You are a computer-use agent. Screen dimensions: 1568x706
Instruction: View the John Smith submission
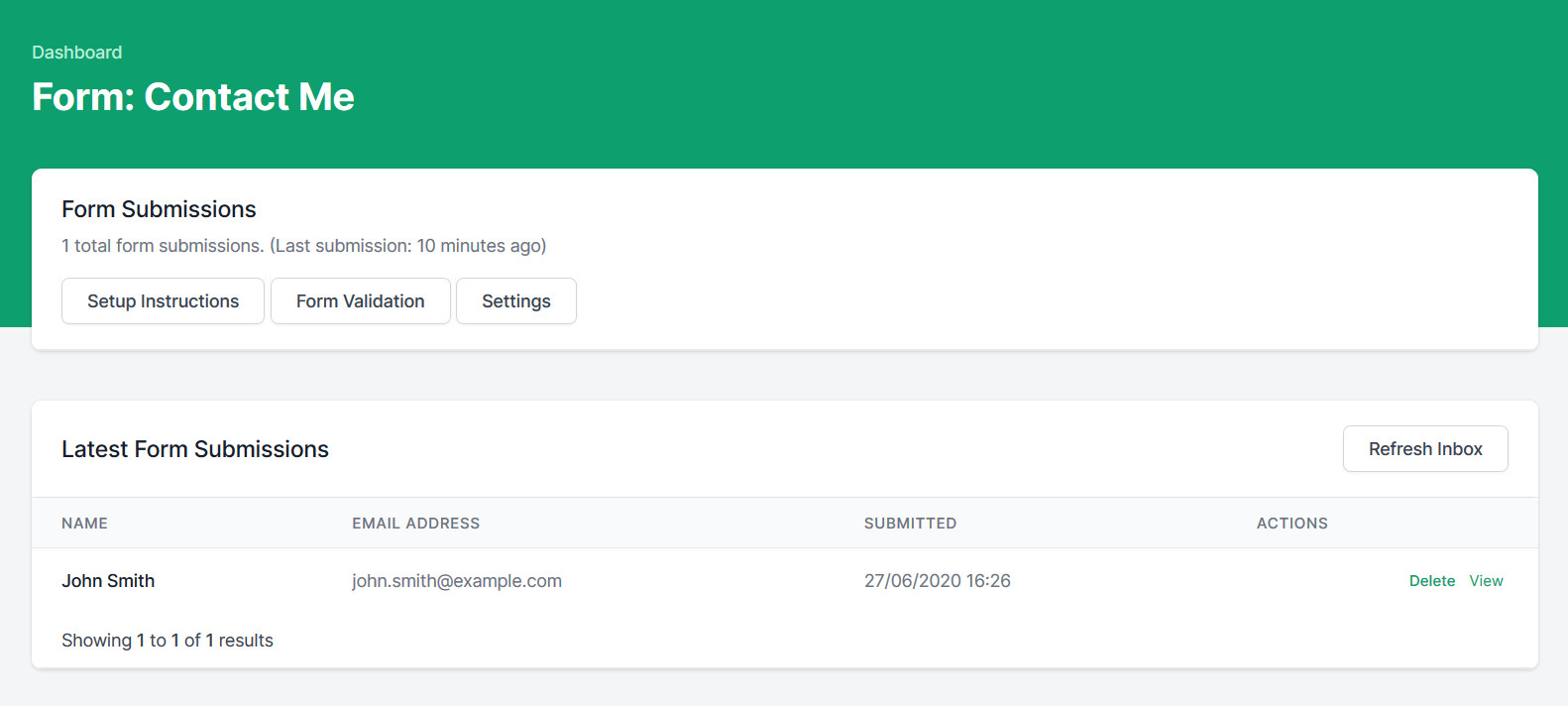click(x=1486, y=581)
